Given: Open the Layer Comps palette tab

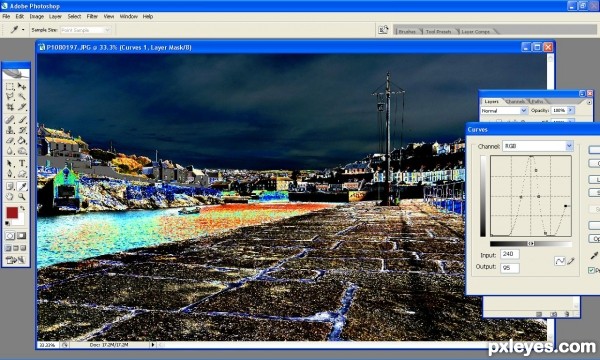Looking at the screenshot, I should [475, 31].
